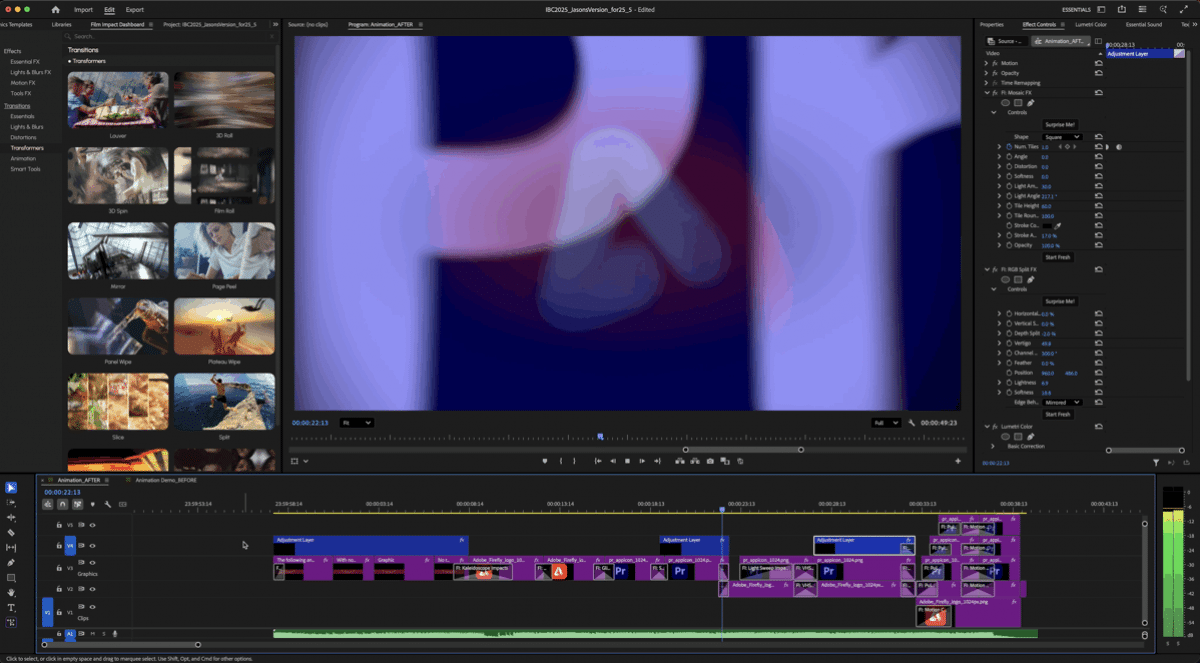Select the Plateau Wipe transition thumbnail
Screen dimensions: 1200x663
[x=223, y=328]
